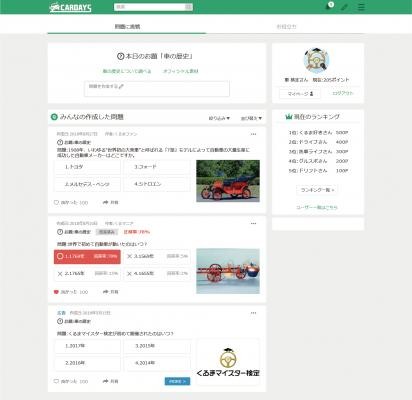Switch to the second tab on the right
Image resolution: width=412 pixels, height=400 pixels.
point(286,26)
